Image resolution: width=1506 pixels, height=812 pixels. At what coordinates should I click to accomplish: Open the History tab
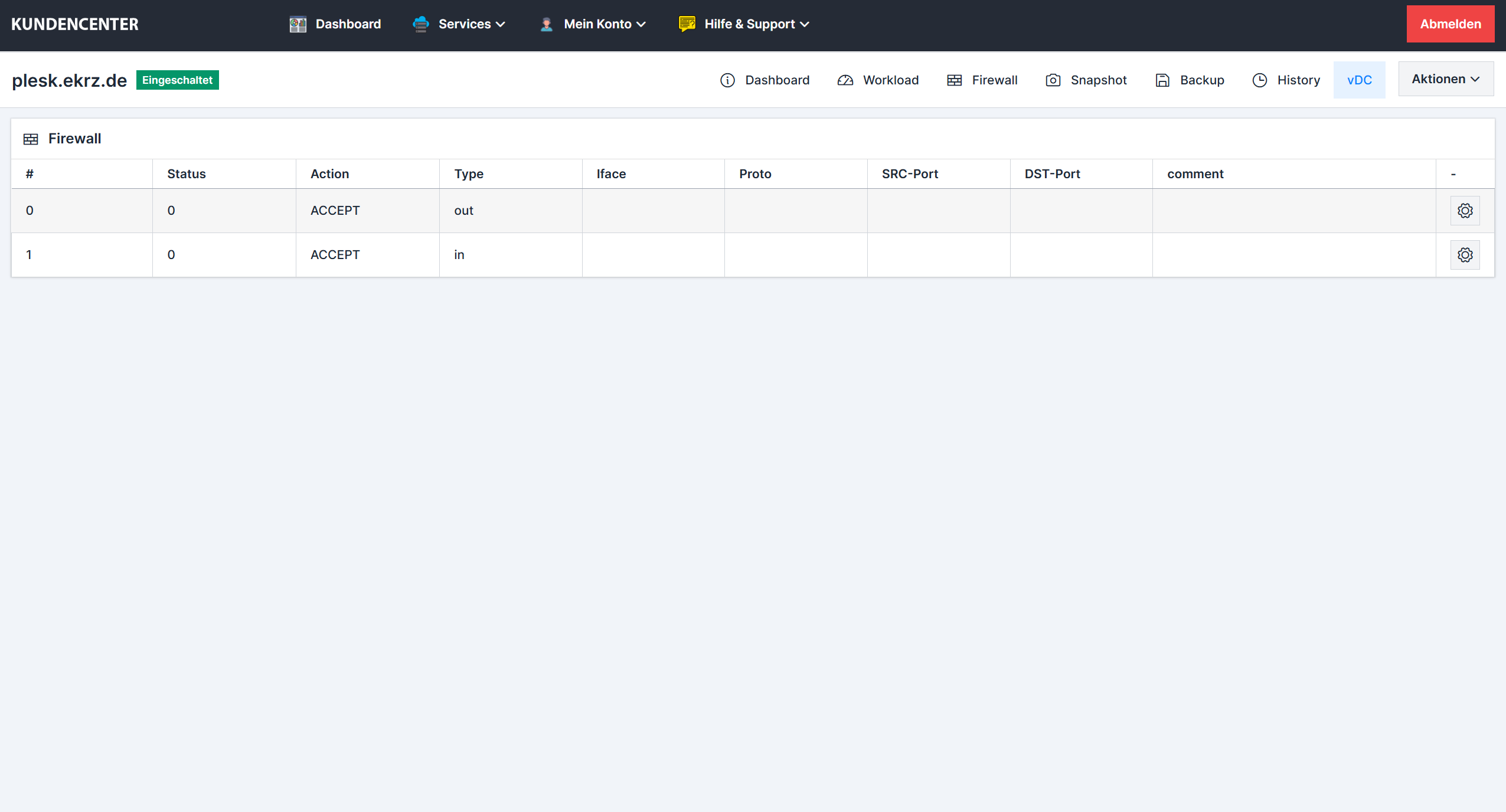pos(1298,80)
